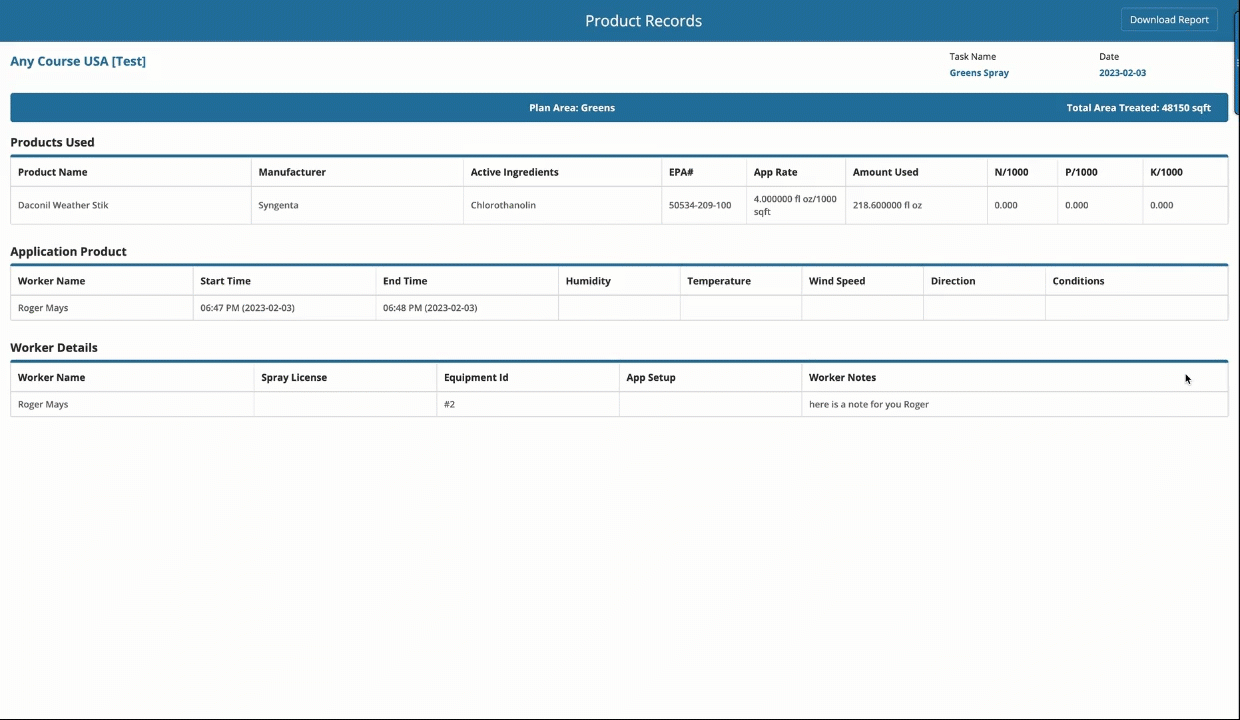Screen dimensions: 1240x720
Task: Click the Amount Used column header
Action: click(x=885, y=172)
